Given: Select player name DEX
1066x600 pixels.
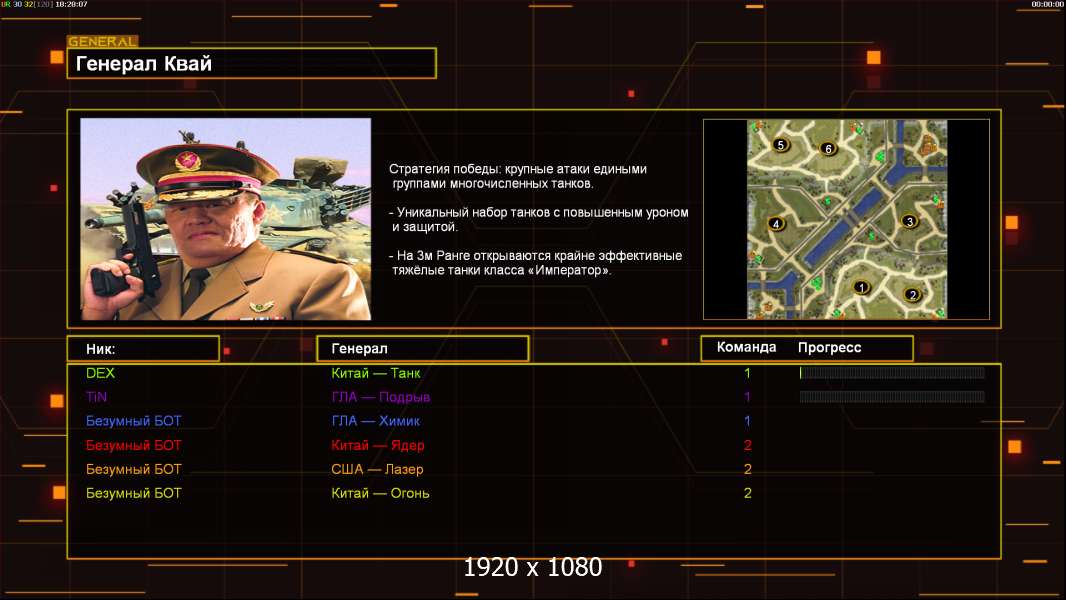Looking at the screenshot, I should pyautogui.click(x=101, y=373).
